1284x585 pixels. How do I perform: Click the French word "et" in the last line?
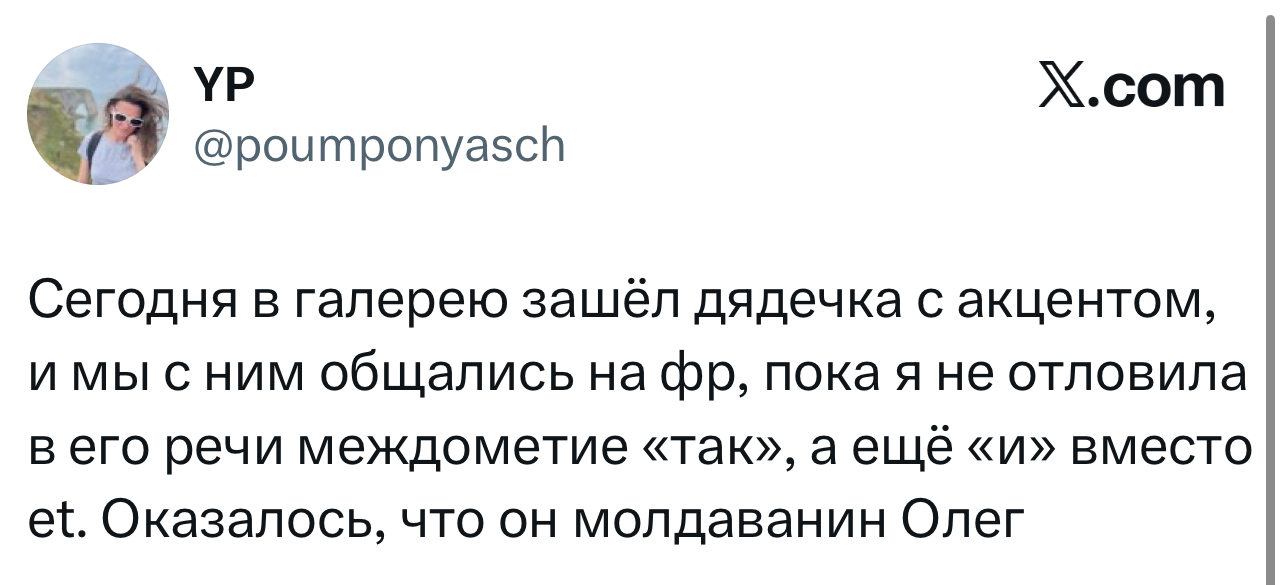[x=54, y=520]
